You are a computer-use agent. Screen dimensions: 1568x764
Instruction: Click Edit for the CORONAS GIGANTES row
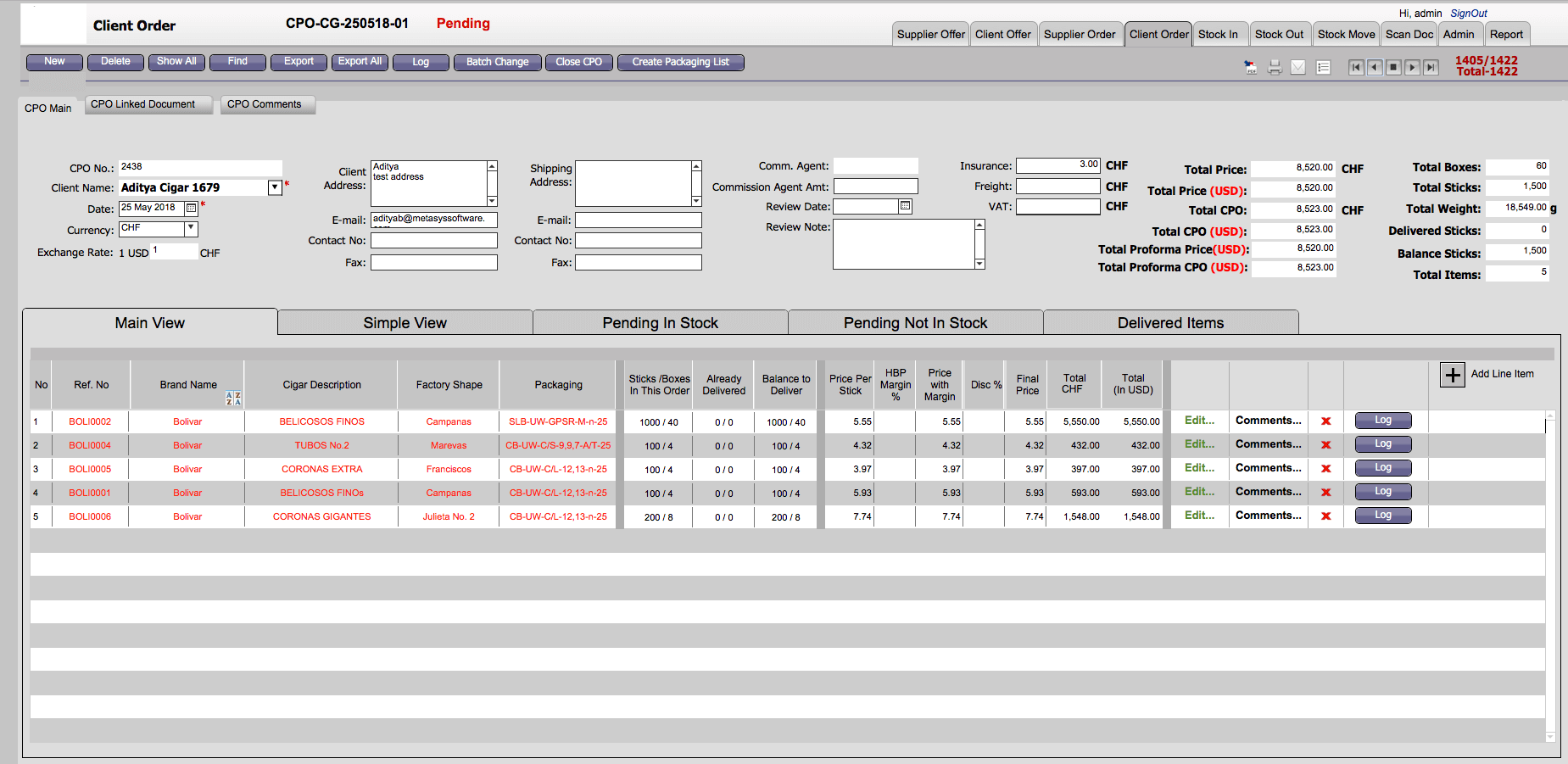point(1199,516)
